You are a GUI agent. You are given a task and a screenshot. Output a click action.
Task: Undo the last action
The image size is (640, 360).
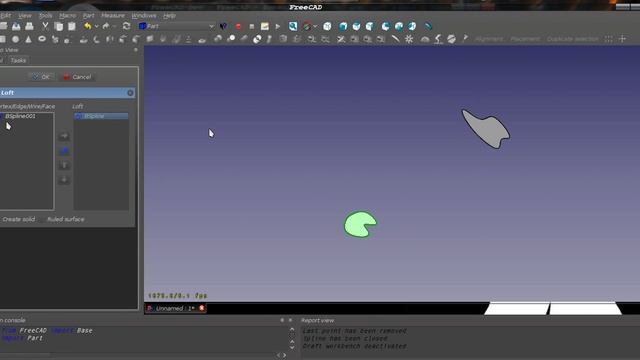tap(87, 26)
